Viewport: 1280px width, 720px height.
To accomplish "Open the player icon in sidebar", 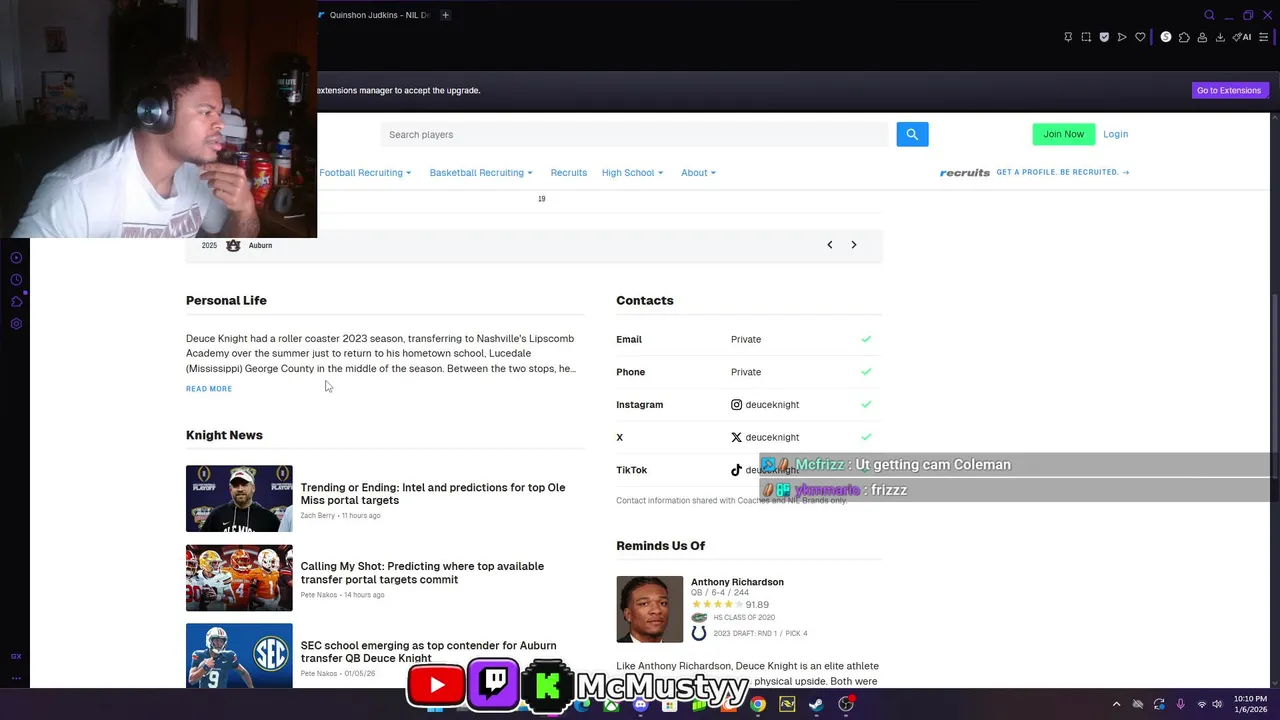I will (x=16, y=258).
